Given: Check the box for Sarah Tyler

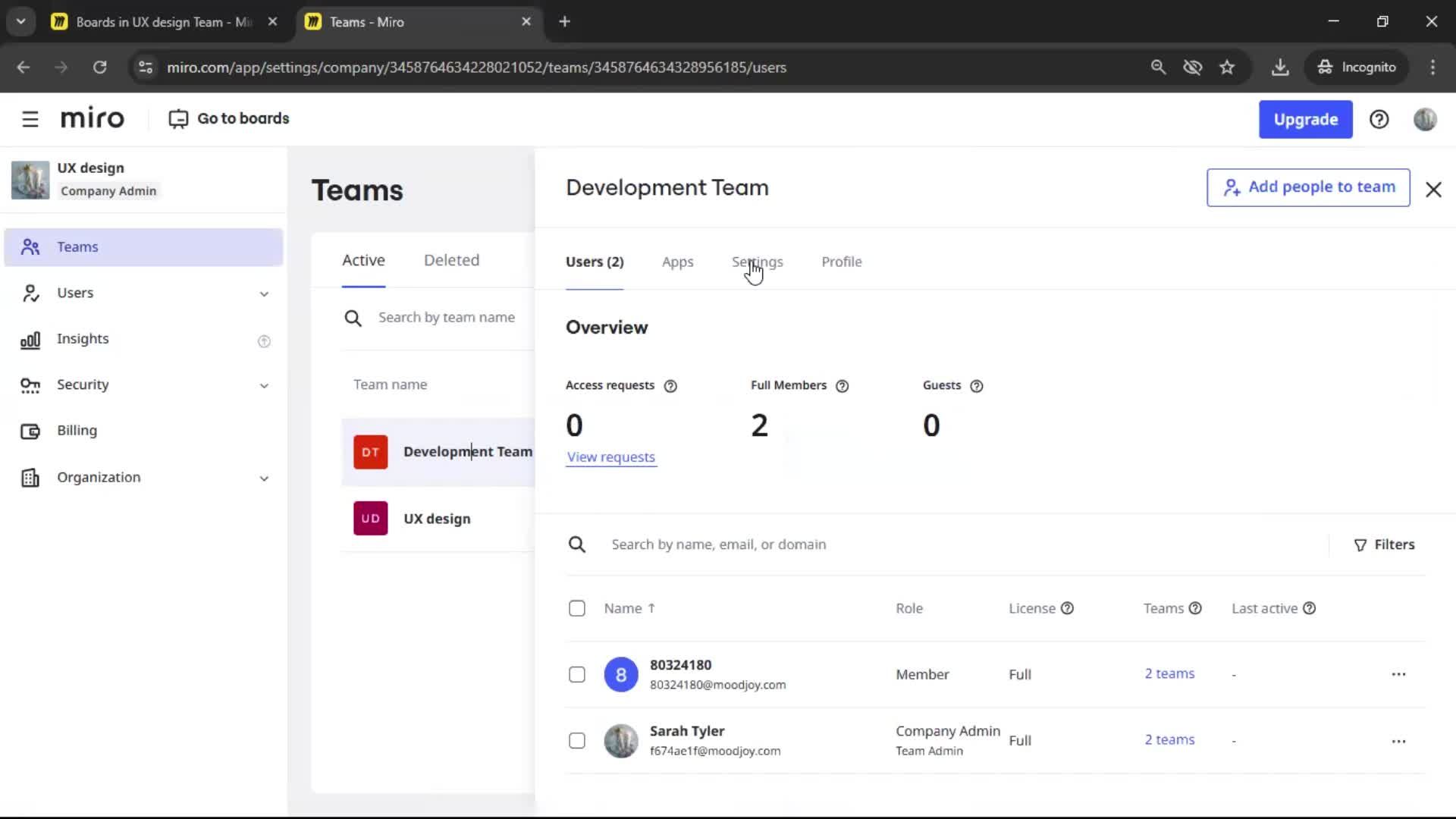Looking at the screenshot, I should 577,741.
